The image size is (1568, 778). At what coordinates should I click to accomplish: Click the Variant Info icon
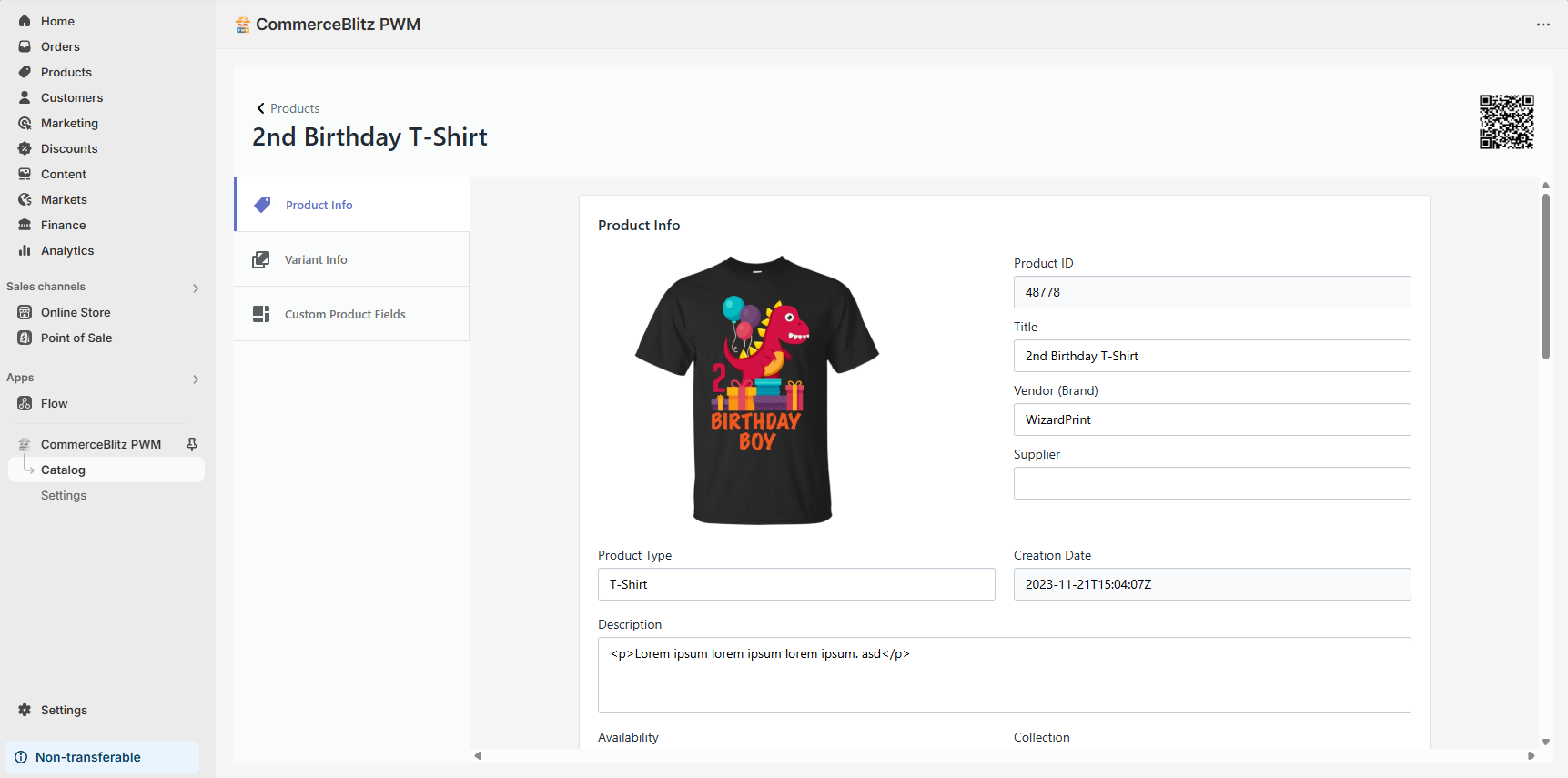coord(261,259)
